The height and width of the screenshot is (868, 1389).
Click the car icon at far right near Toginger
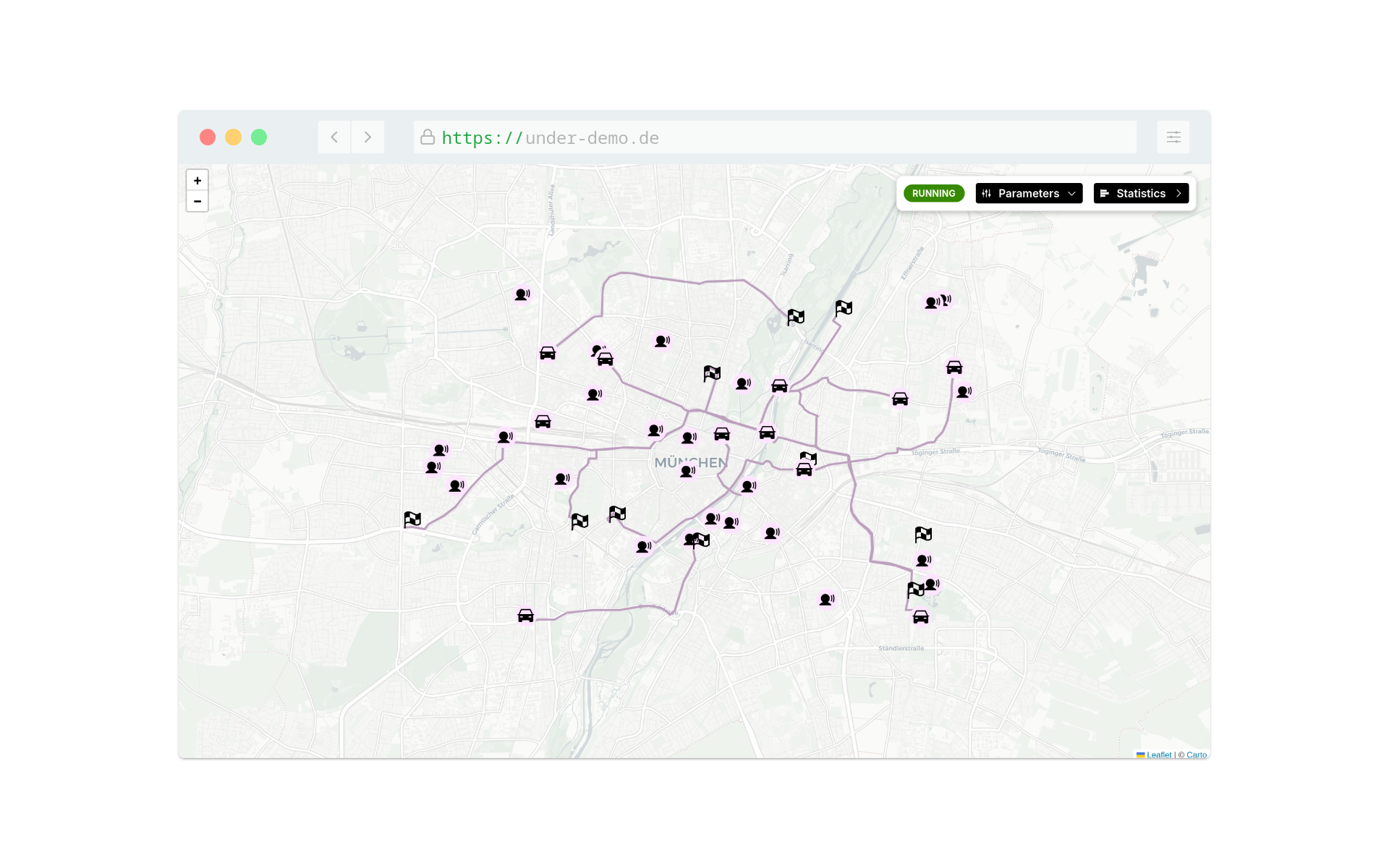pyautogui.click(x=954, y=367)
